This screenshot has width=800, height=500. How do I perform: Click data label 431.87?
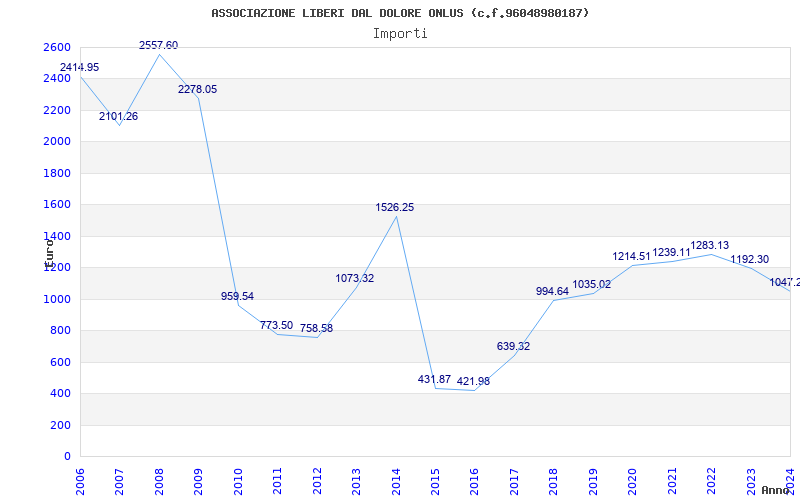coord(434,380)
